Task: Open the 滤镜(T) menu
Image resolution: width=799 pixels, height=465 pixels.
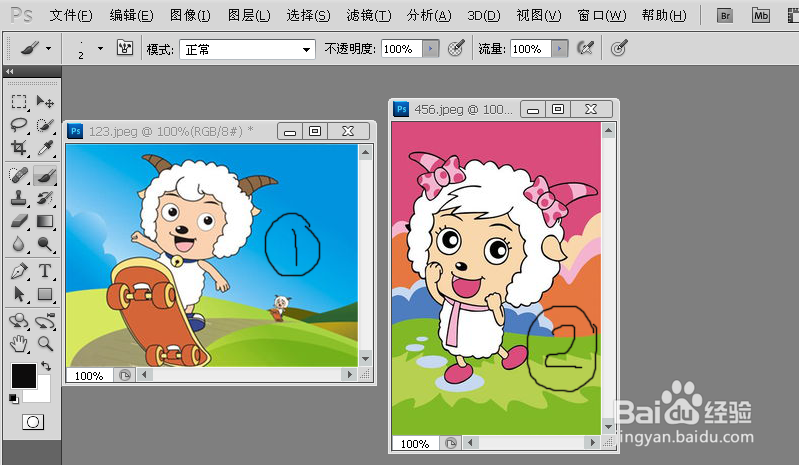Action: pos(369,16)
